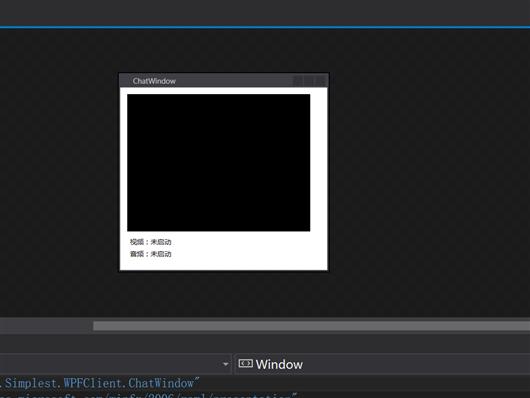Select the ChatWindow title bar text
This screenshot has width=530, height=398.
coord(154,81)
